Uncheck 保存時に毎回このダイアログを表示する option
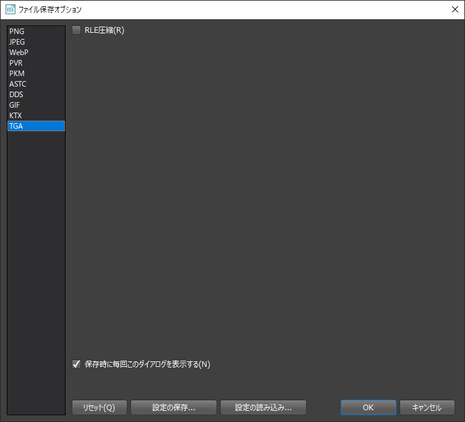465x422 pixels. click(76, 364)
